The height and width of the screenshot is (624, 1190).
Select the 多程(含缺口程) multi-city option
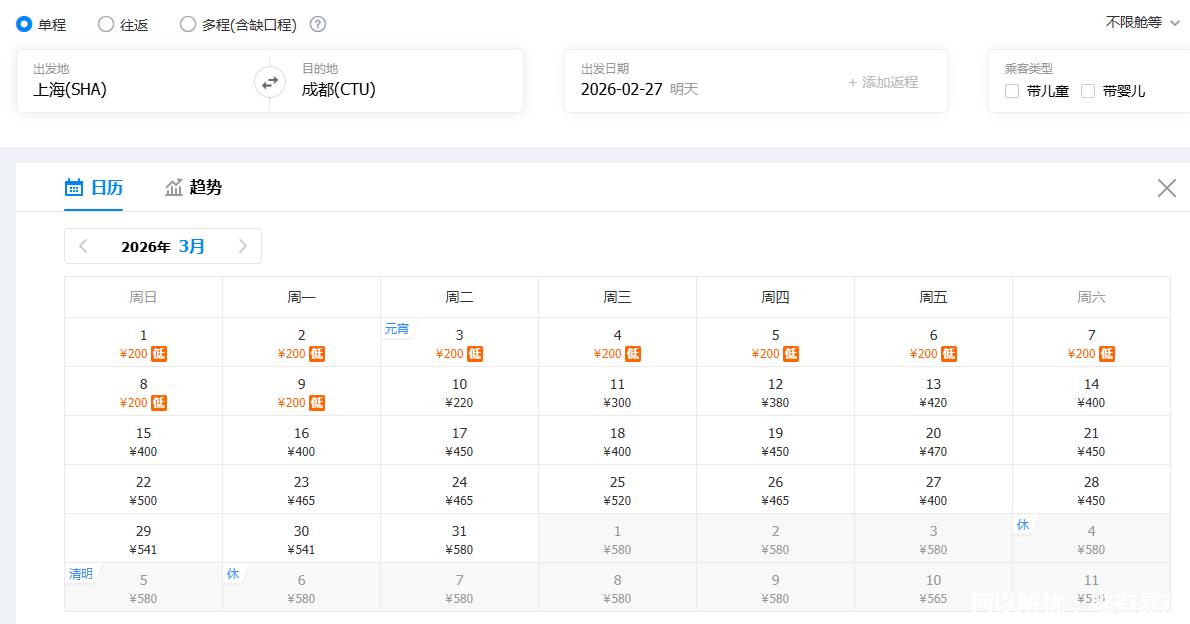pyautogui.click(x=188, y=25)
